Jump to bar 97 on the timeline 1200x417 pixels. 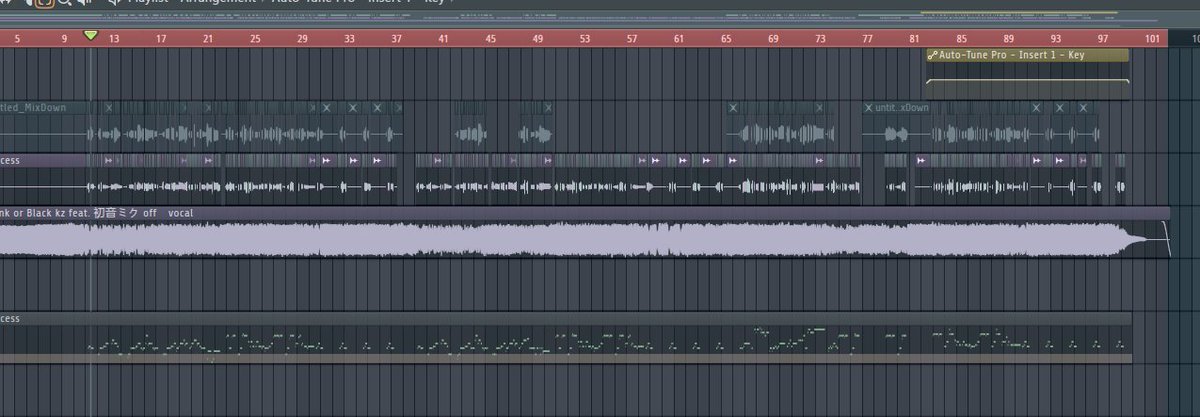click(x=1102, y=37)
